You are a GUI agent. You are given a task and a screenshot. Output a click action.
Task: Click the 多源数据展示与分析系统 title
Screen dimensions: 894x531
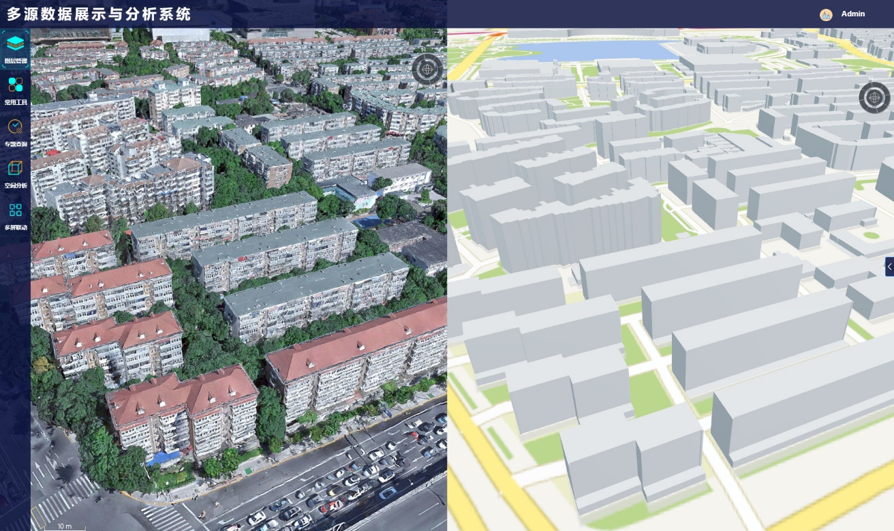pos(99,14)
